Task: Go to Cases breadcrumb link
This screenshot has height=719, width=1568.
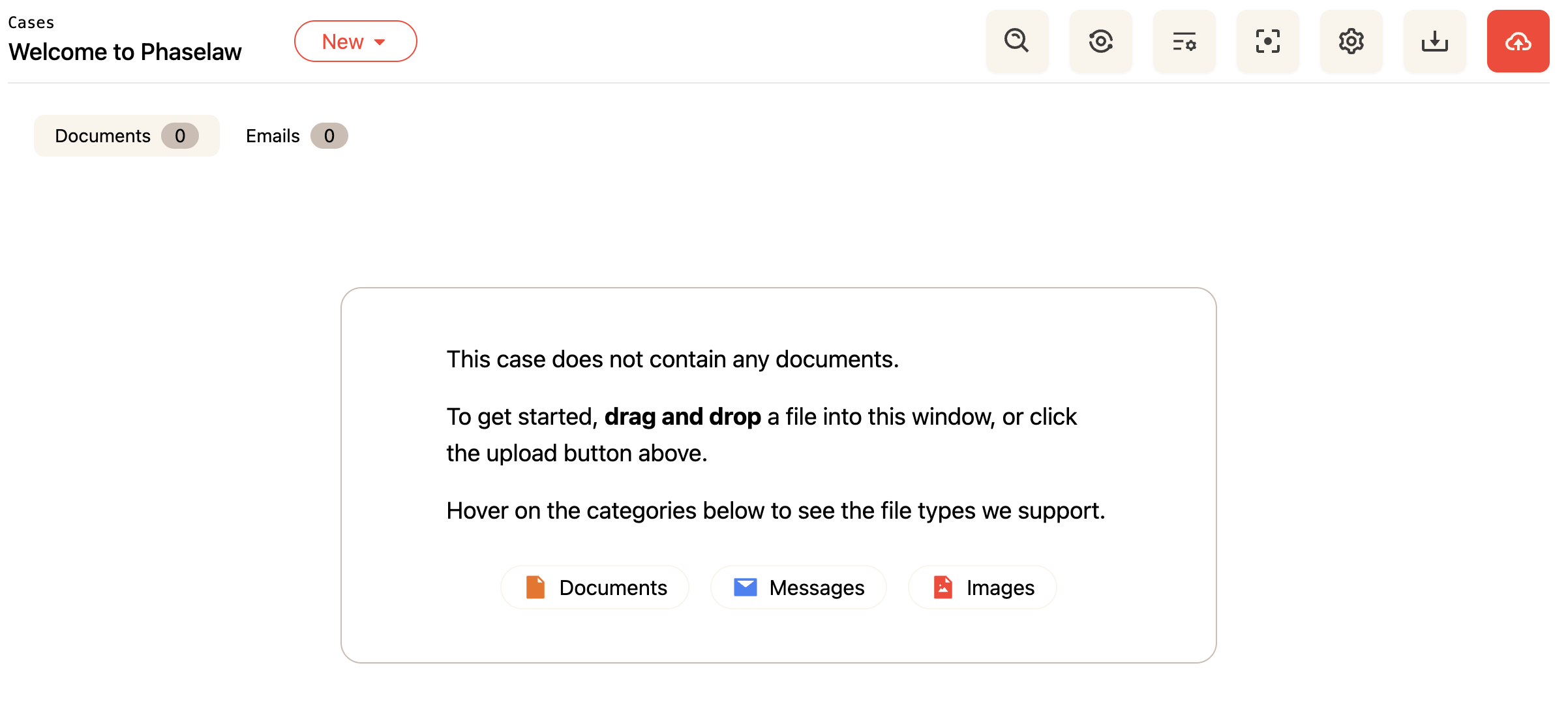Action: click(31, 23)
